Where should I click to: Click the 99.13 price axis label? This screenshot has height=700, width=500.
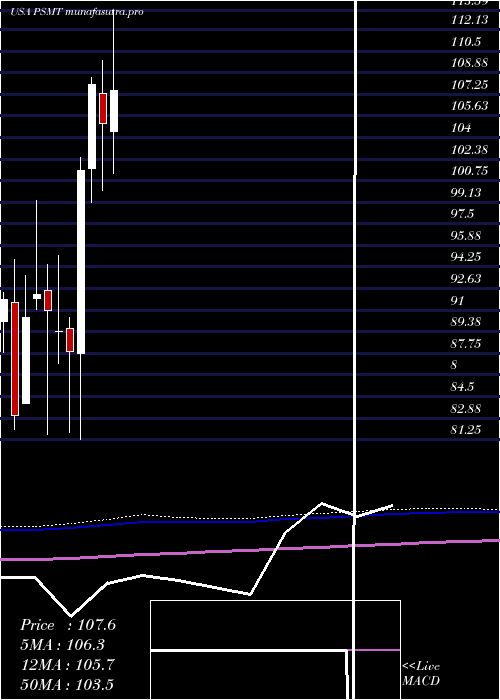(x=466, y=192)
